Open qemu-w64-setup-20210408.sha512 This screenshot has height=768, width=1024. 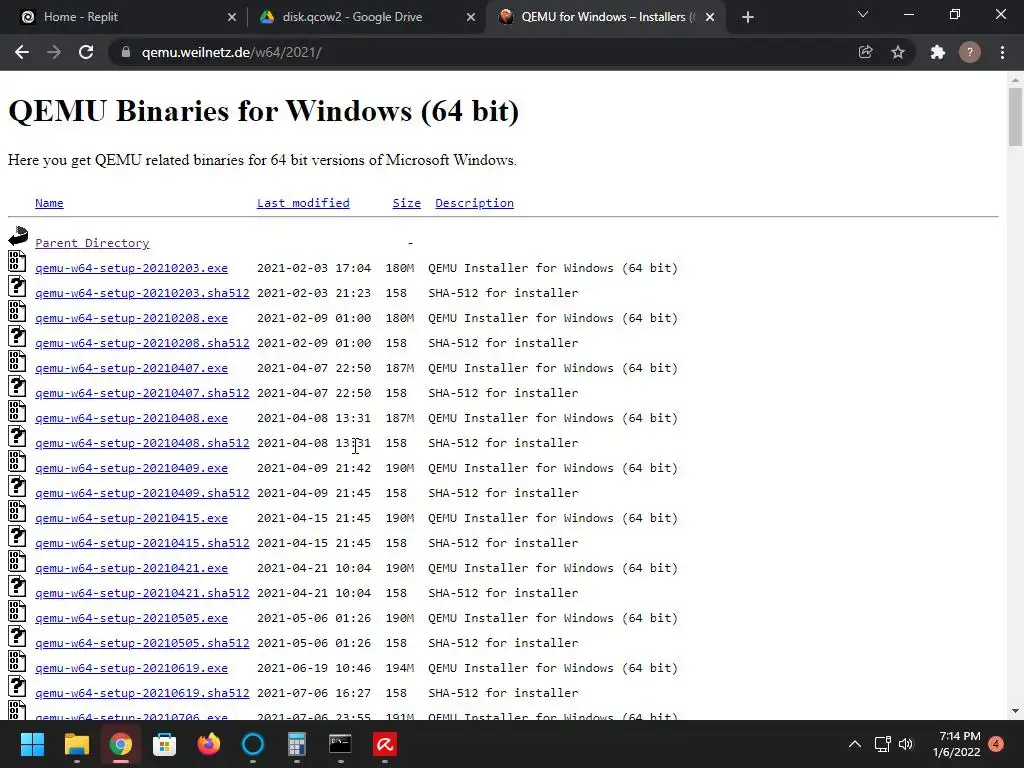pyautogui.click(x=142, y=443)
